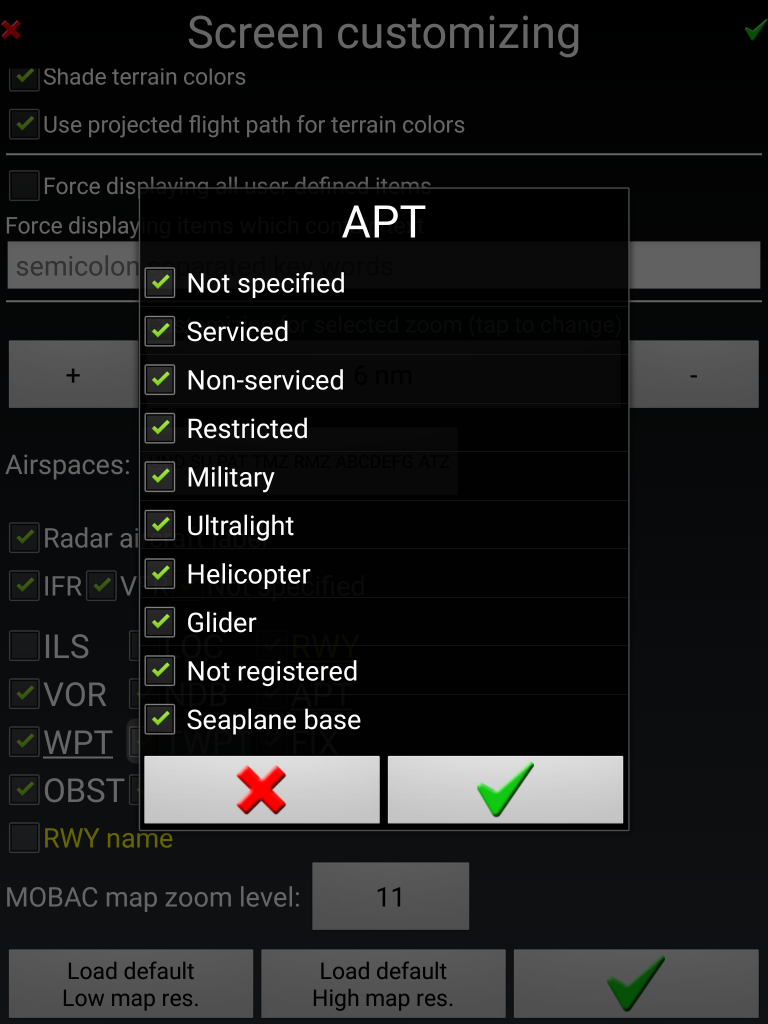Tap the green check beside Screen customizing title
Image resolution: width=768 pixels, height=1024 pixels.
point(755,30)
